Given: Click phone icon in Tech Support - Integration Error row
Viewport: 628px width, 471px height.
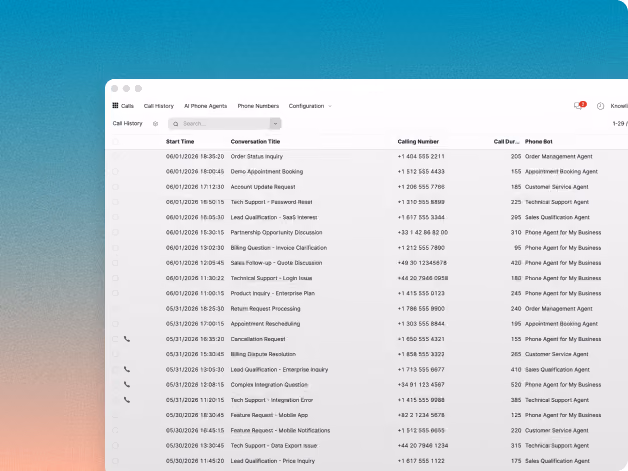Looking at the screenshot, I should point(127,400).
